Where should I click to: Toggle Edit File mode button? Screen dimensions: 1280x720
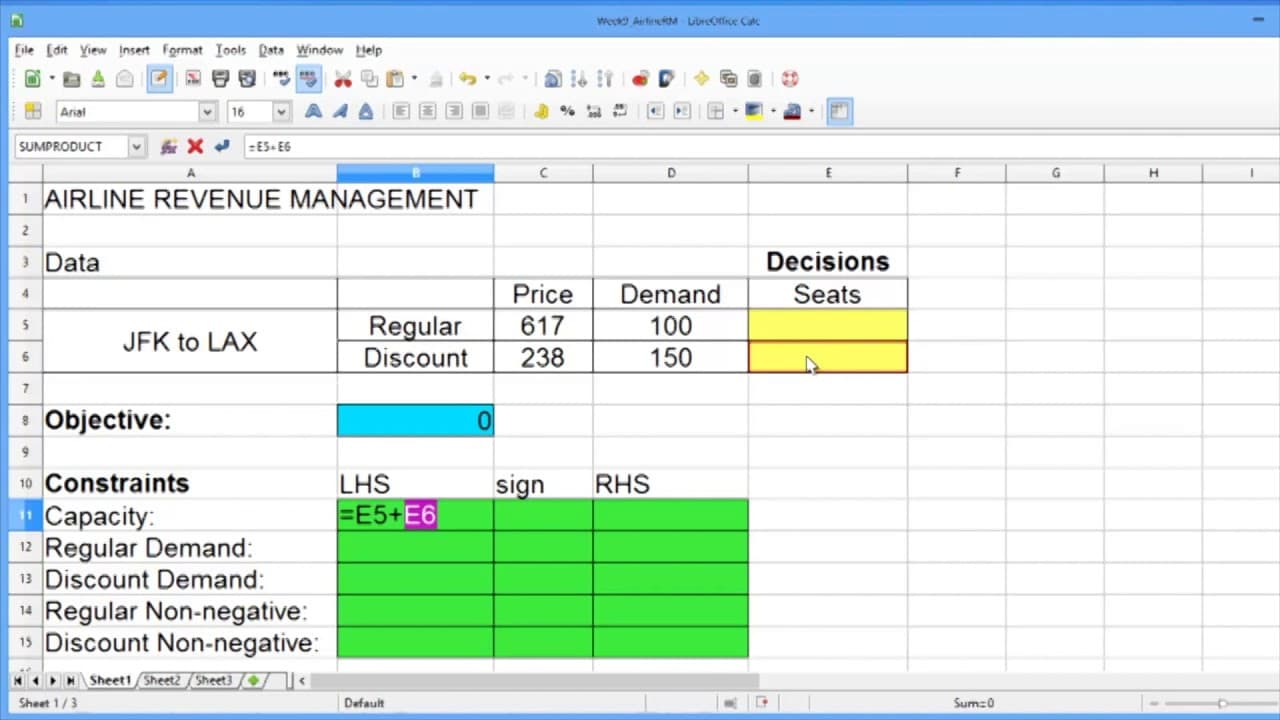coord(159,79)
